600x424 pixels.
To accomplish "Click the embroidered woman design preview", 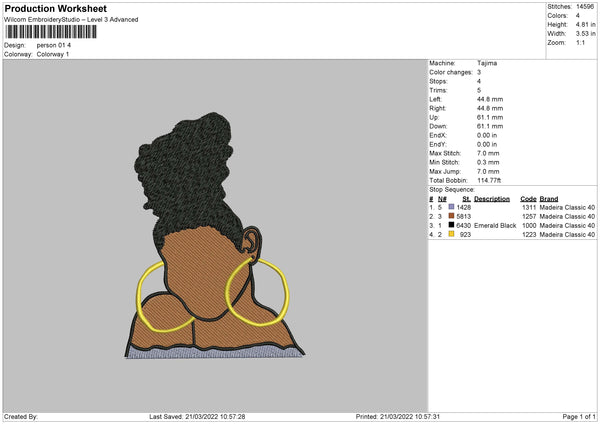I will click(215, 235).
